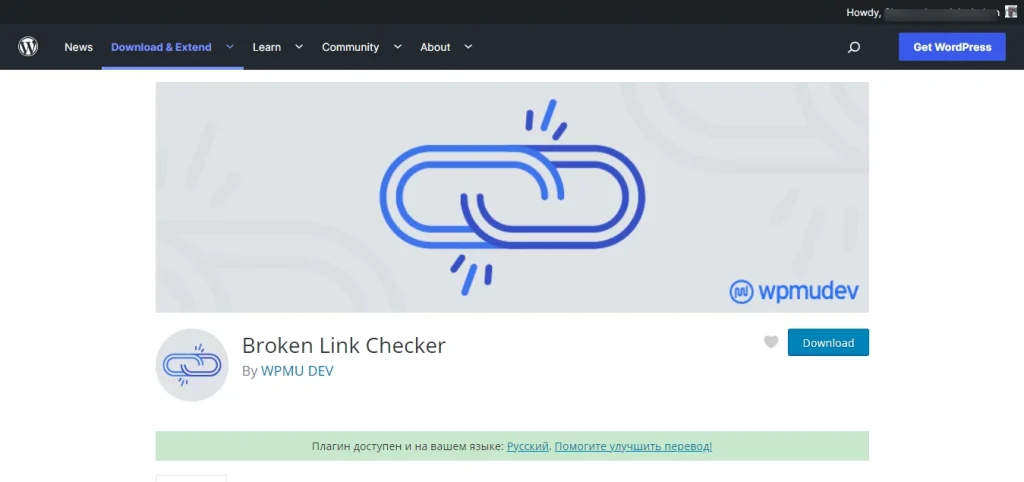Expand the Learn menu chevron
The height and width of the screenshot is (482, 1024).
click(x=299, y=47)
